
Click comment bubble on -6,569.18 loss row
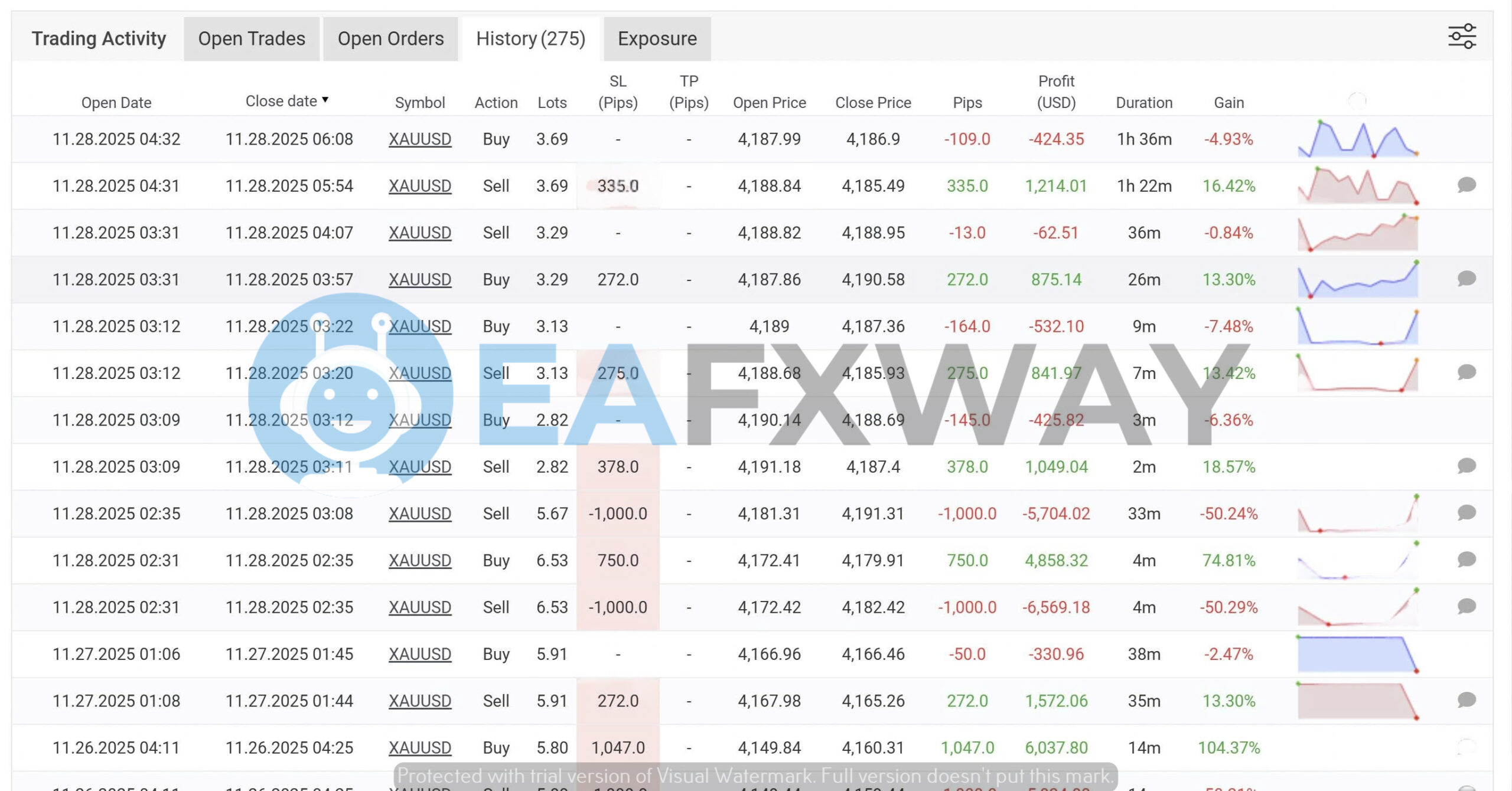1467,607
